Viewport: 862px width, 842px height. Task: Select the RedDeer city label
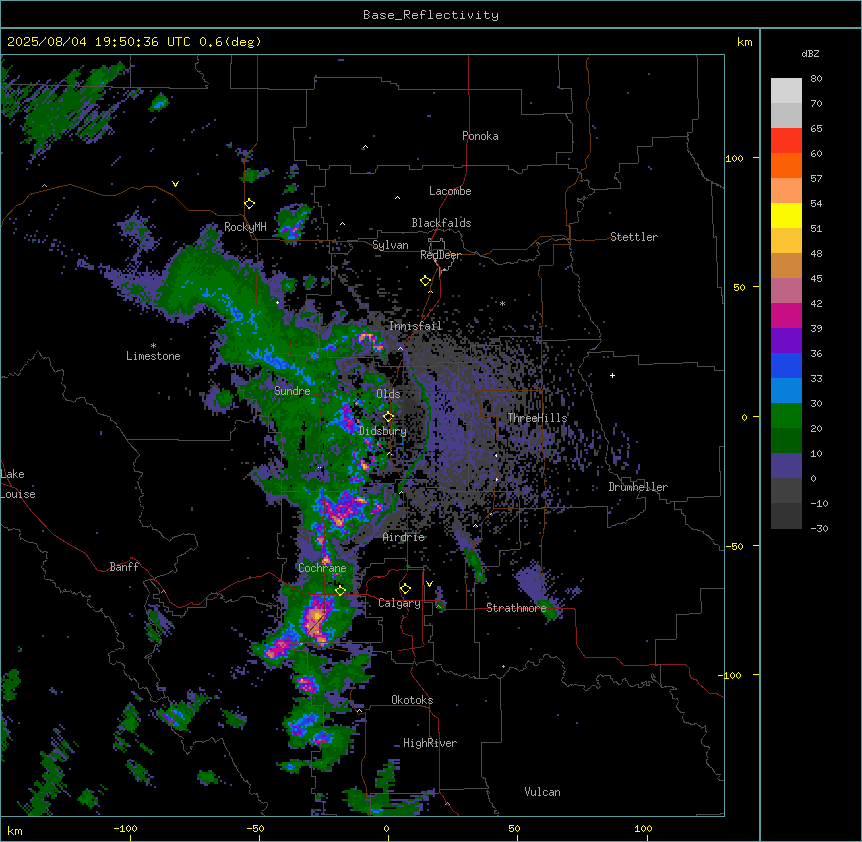point(440,255)
